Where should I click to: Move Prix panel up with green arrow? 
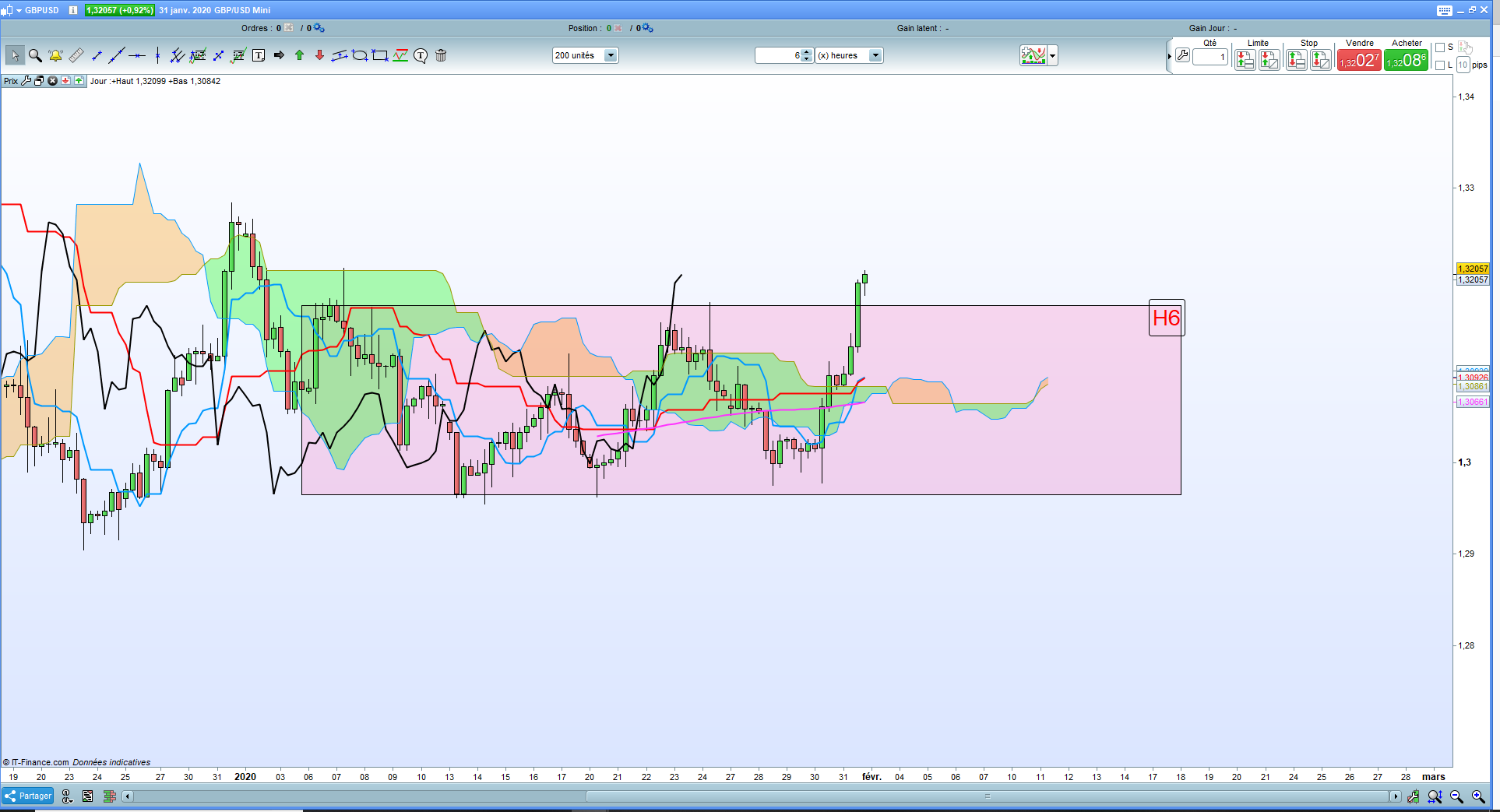(x=79, y=81)
